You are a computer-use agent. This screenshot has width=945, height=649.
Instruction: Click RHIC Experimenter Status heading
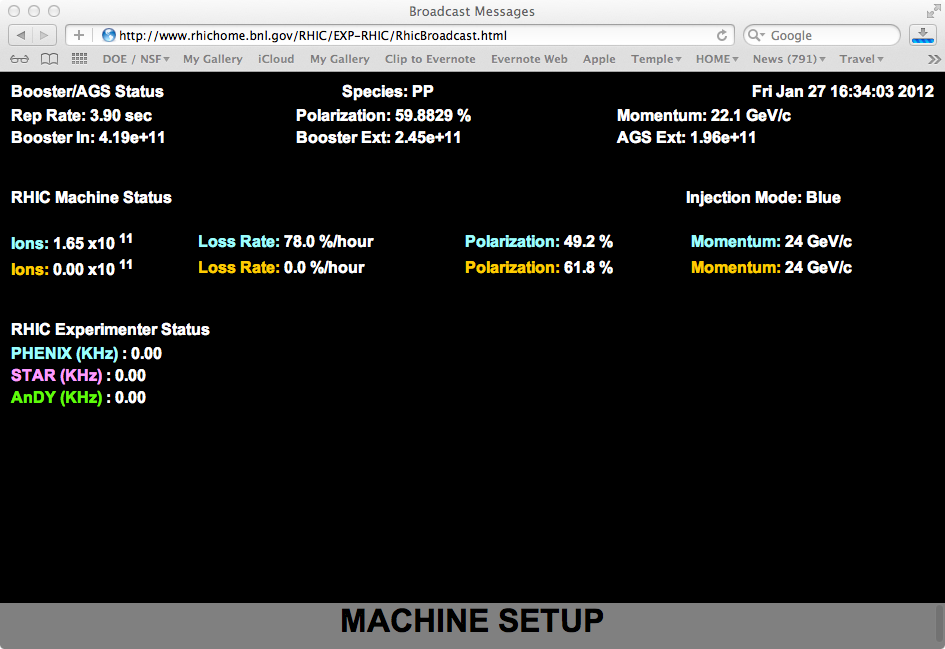click(110, 330)
